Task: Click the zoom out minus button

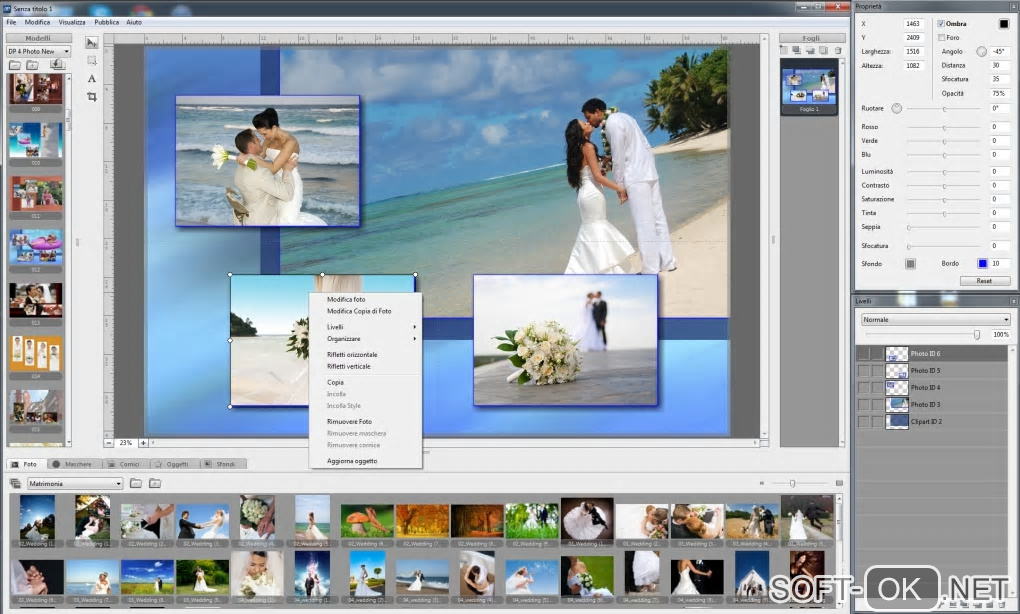Action: [109, 442]
